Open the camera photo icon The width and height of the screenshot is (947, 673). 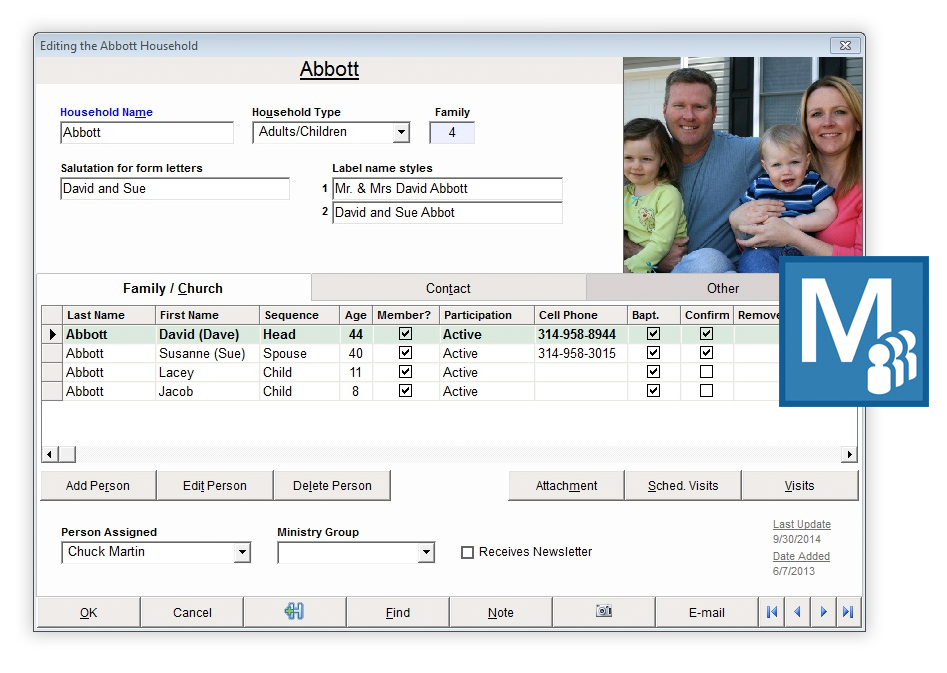[603, 612]
